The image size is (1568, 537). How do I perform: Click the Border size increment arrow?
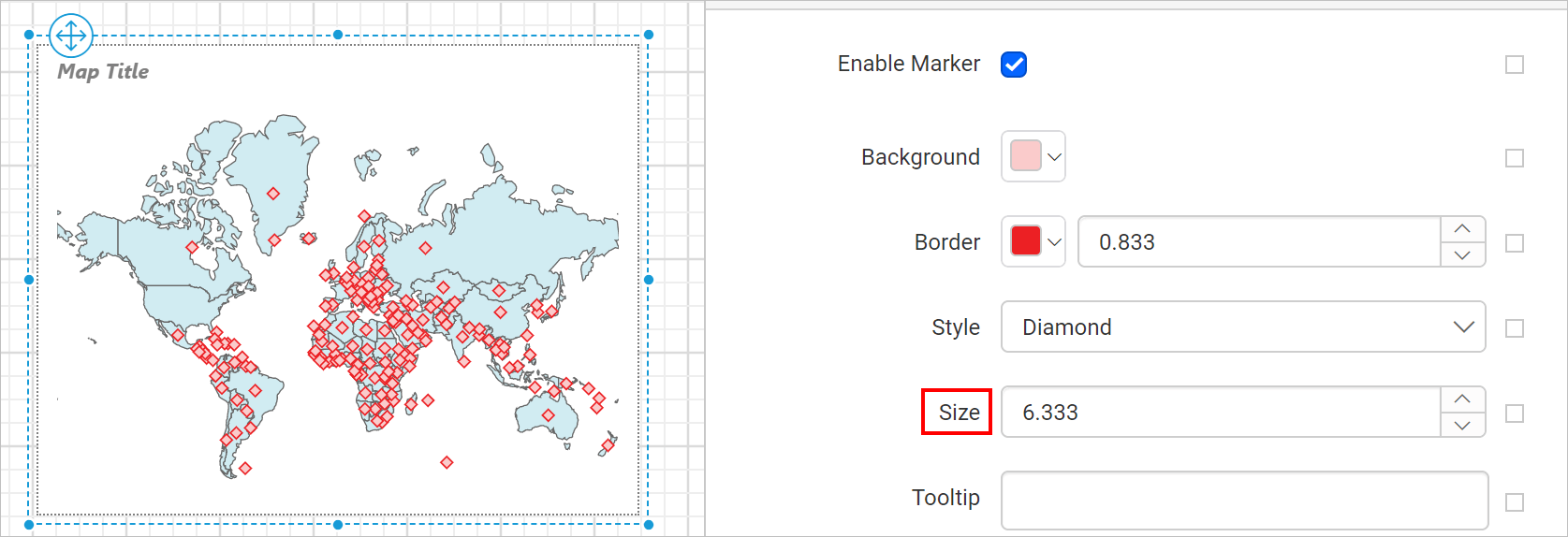click(1462, 229)
